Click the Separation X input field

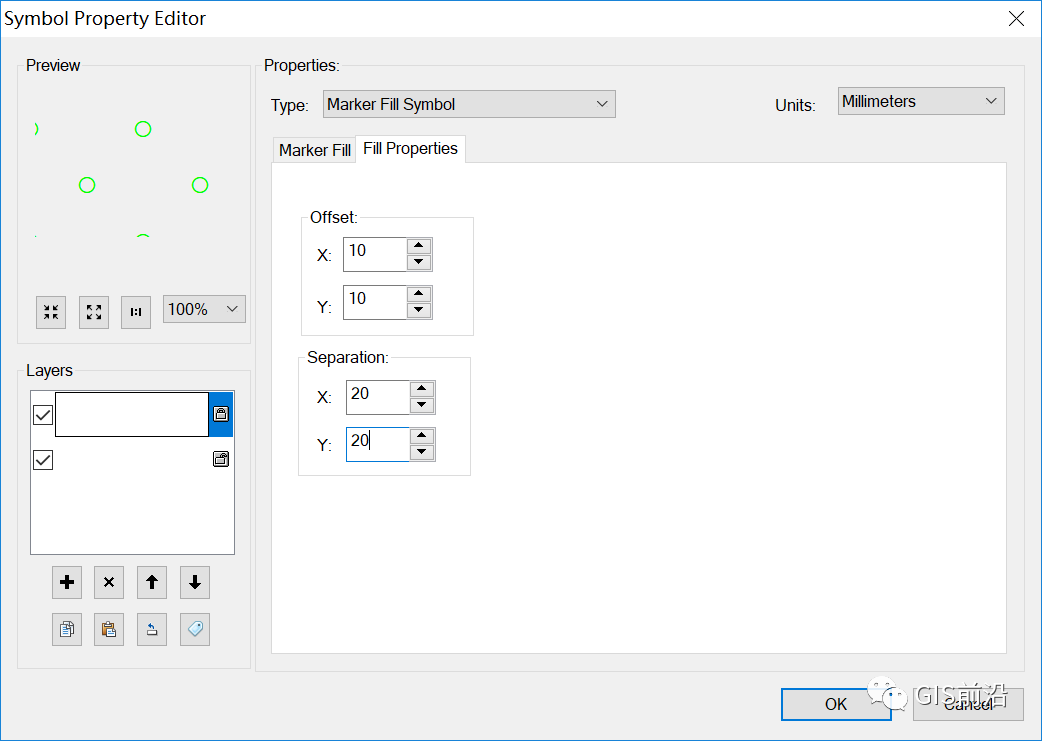click(377, 397)
